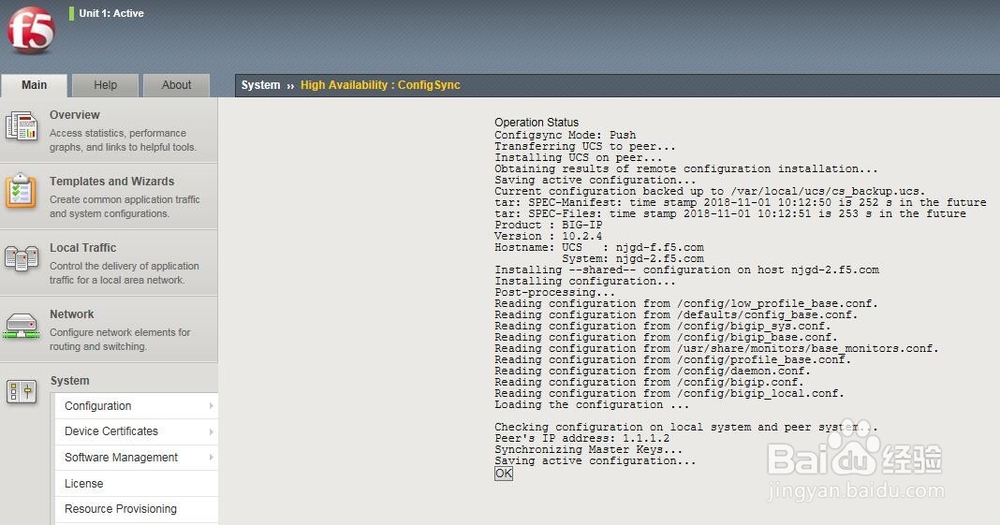Click the cs_backup.ucs backup path line
The width and height of the screenshot is (1000, 525).
pyautogui.click(x=709, y=191)
